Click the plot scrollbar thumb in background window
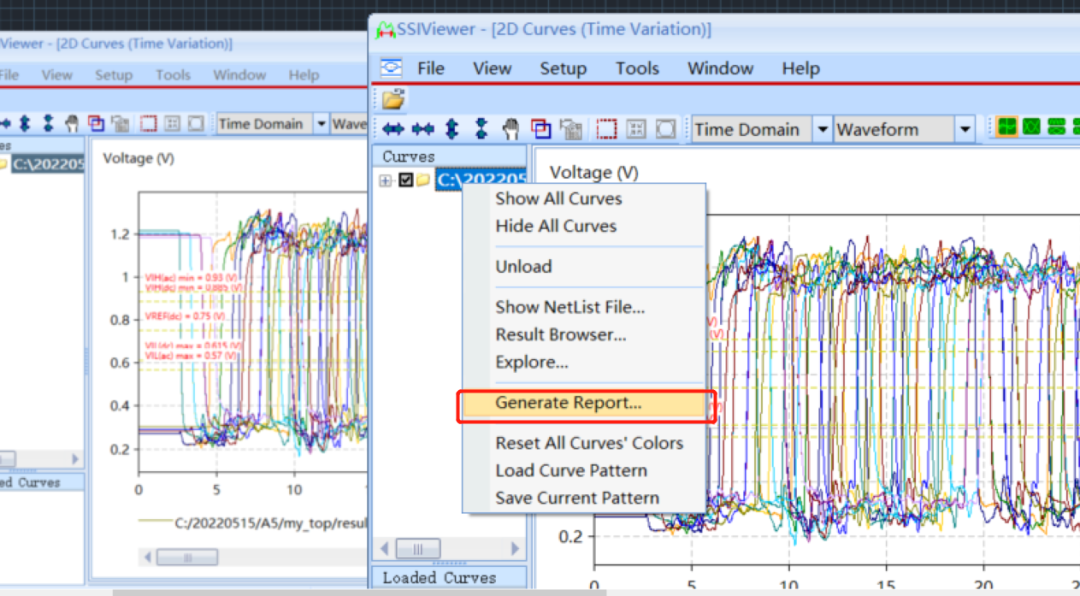The width and height of the screenshot is (1080, 596). click(187, 557)
